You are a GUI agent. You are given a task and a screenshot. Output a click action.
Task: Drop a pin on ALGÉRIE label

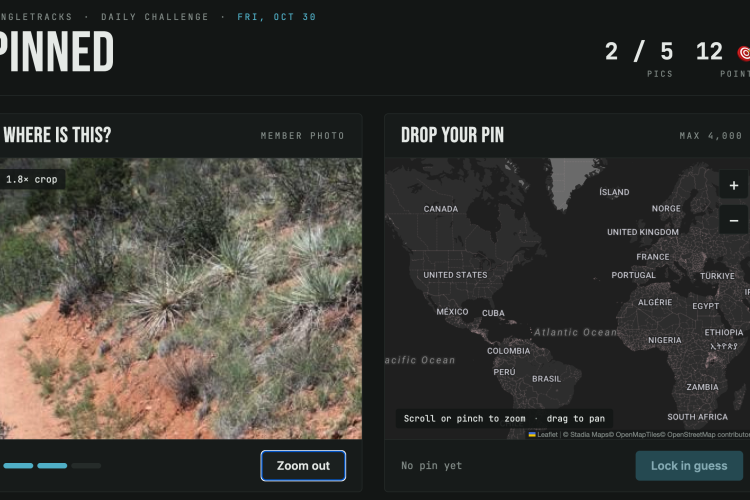[655, 302]
